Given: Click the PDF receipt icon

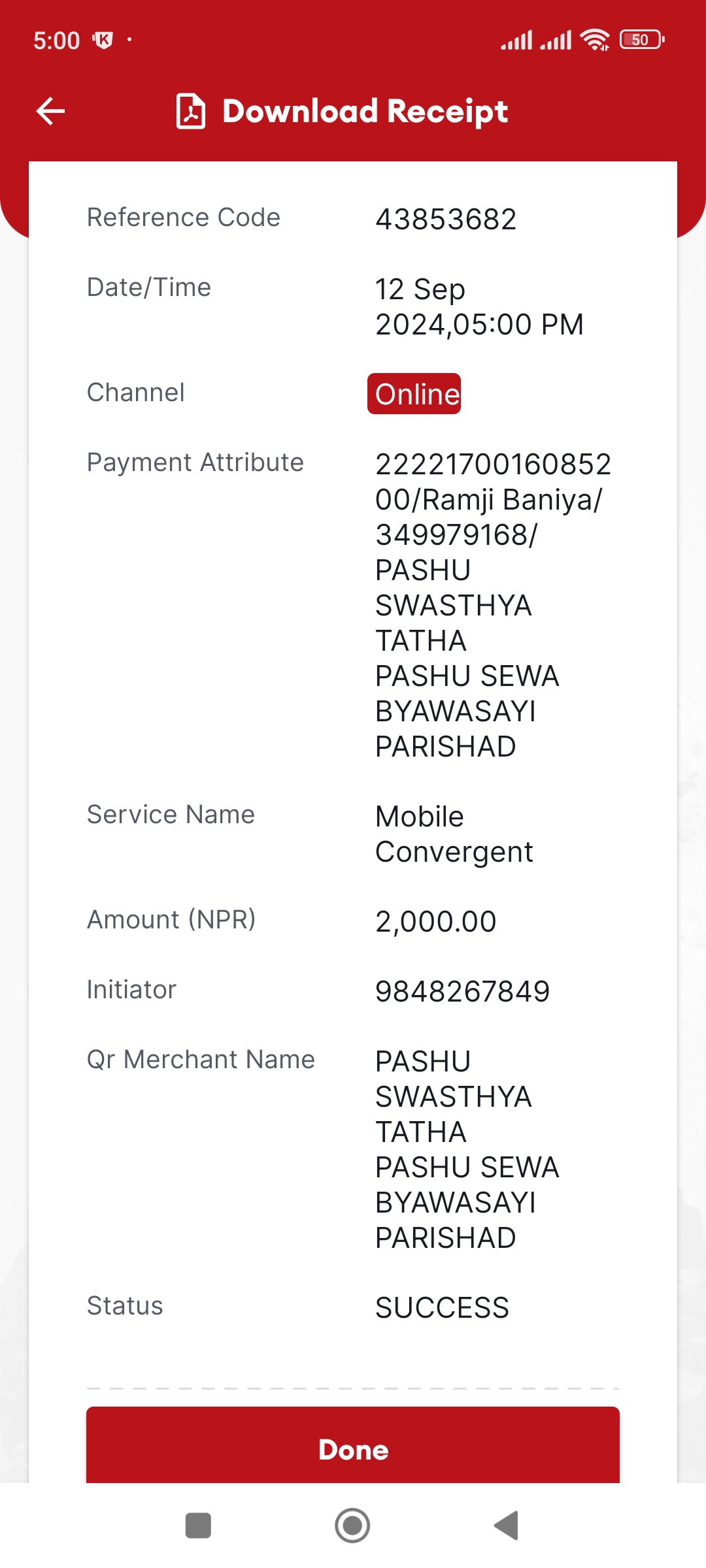Looking at the screenshot, I should 191,111.
